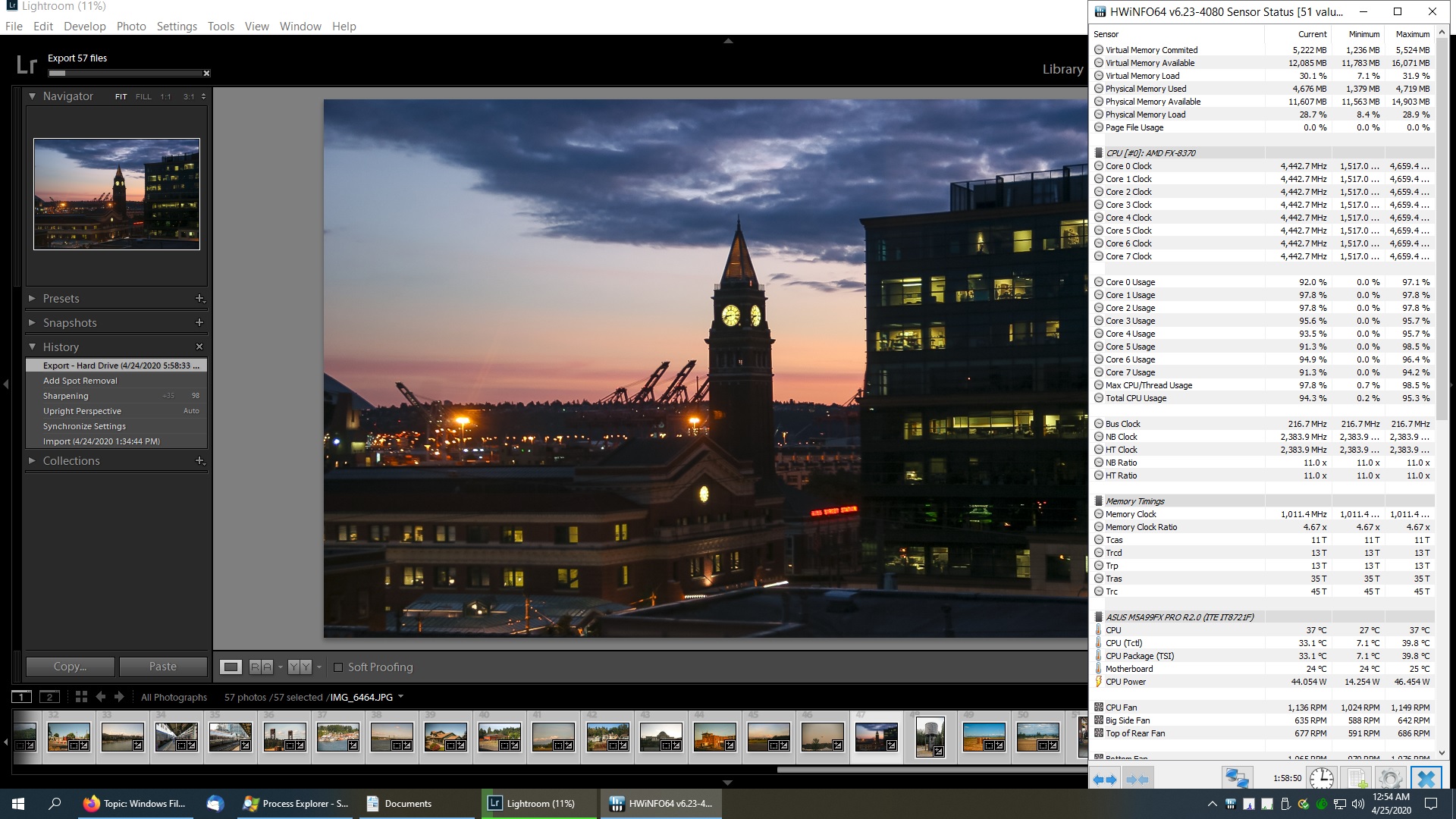This screenshot has width=1456, height=819.
Task: Enable the Soft Proofing checkbox
Action: [339, 667]
